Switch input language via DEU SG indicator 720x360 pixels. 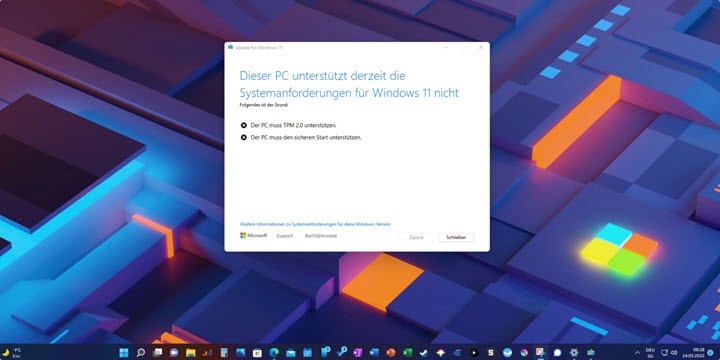(650, 353)
